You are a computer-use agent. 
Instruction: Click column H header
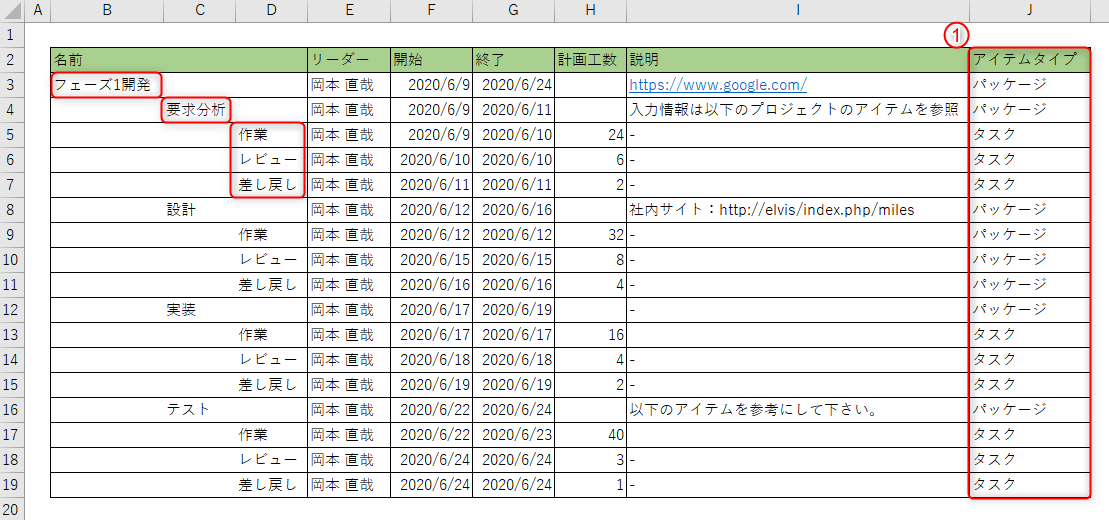590,10
